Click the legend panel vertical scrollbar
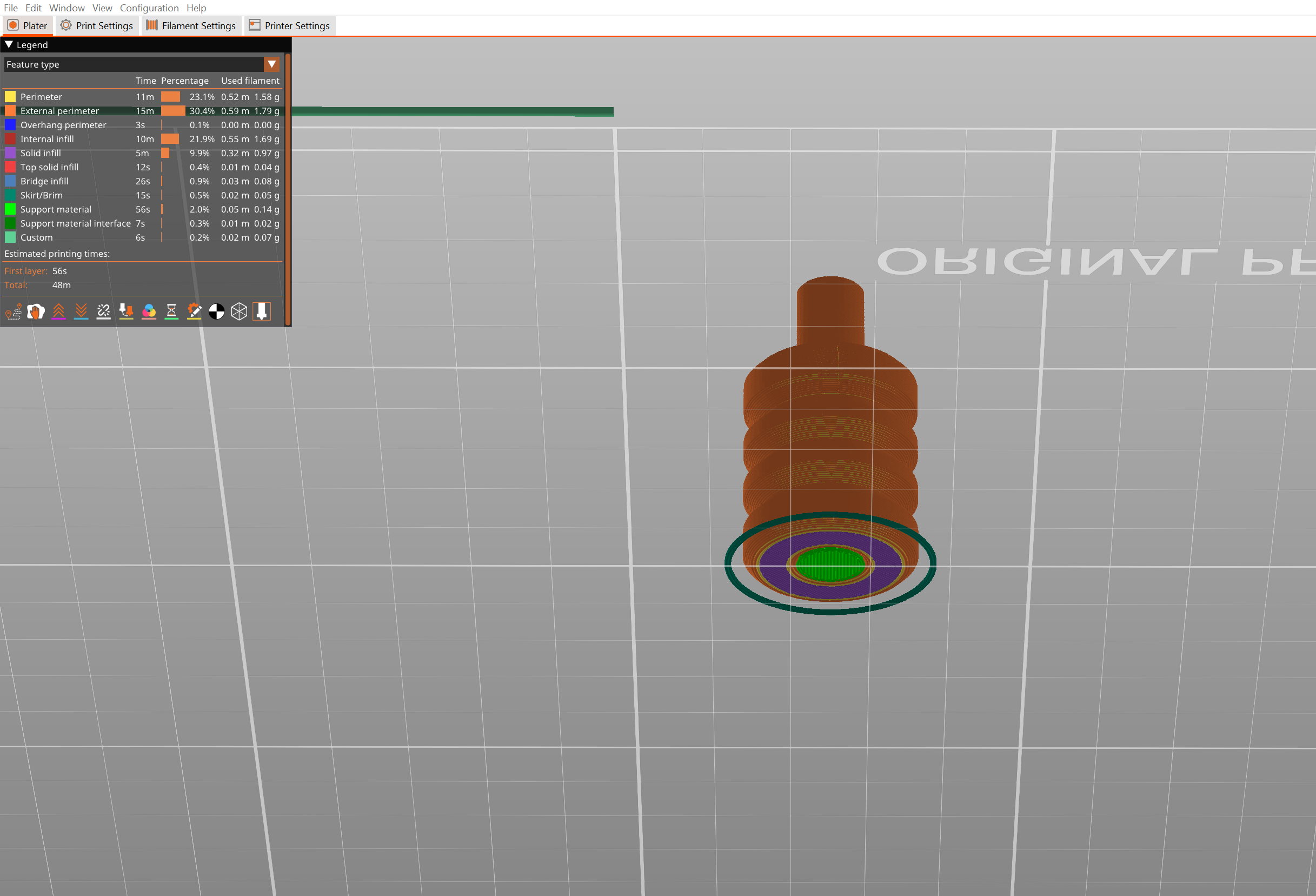Viewport: 1316px width, 896px height. [288, 187]
